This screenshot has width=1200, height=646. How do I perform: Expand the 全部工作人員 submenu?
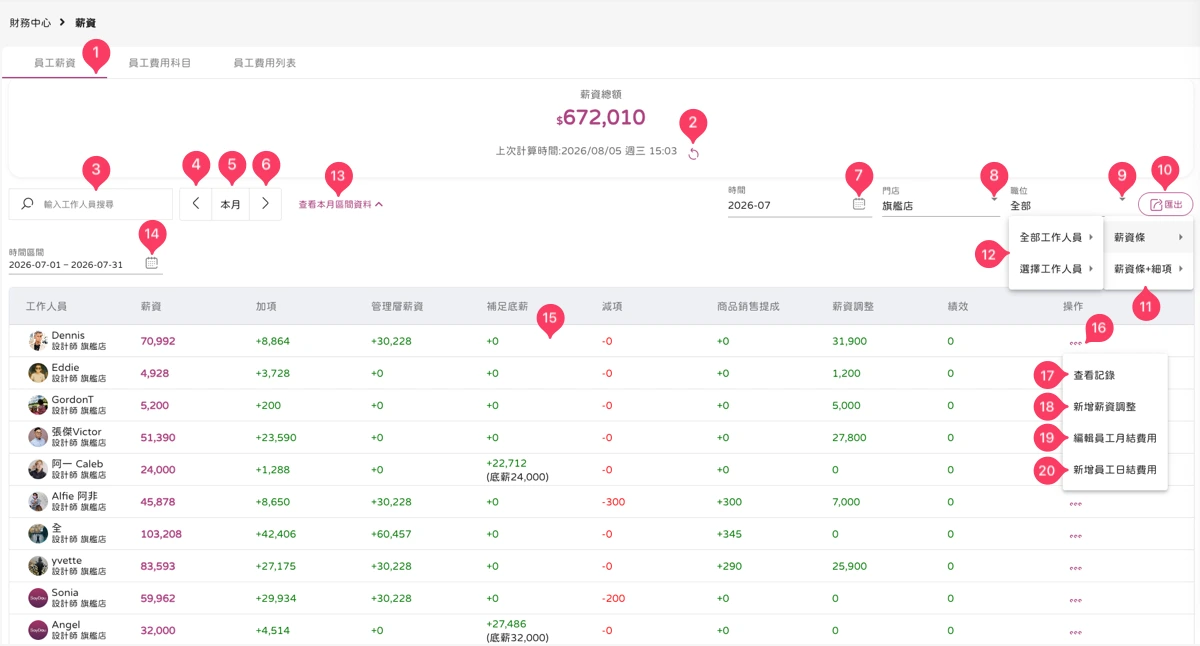point(1055,238)
